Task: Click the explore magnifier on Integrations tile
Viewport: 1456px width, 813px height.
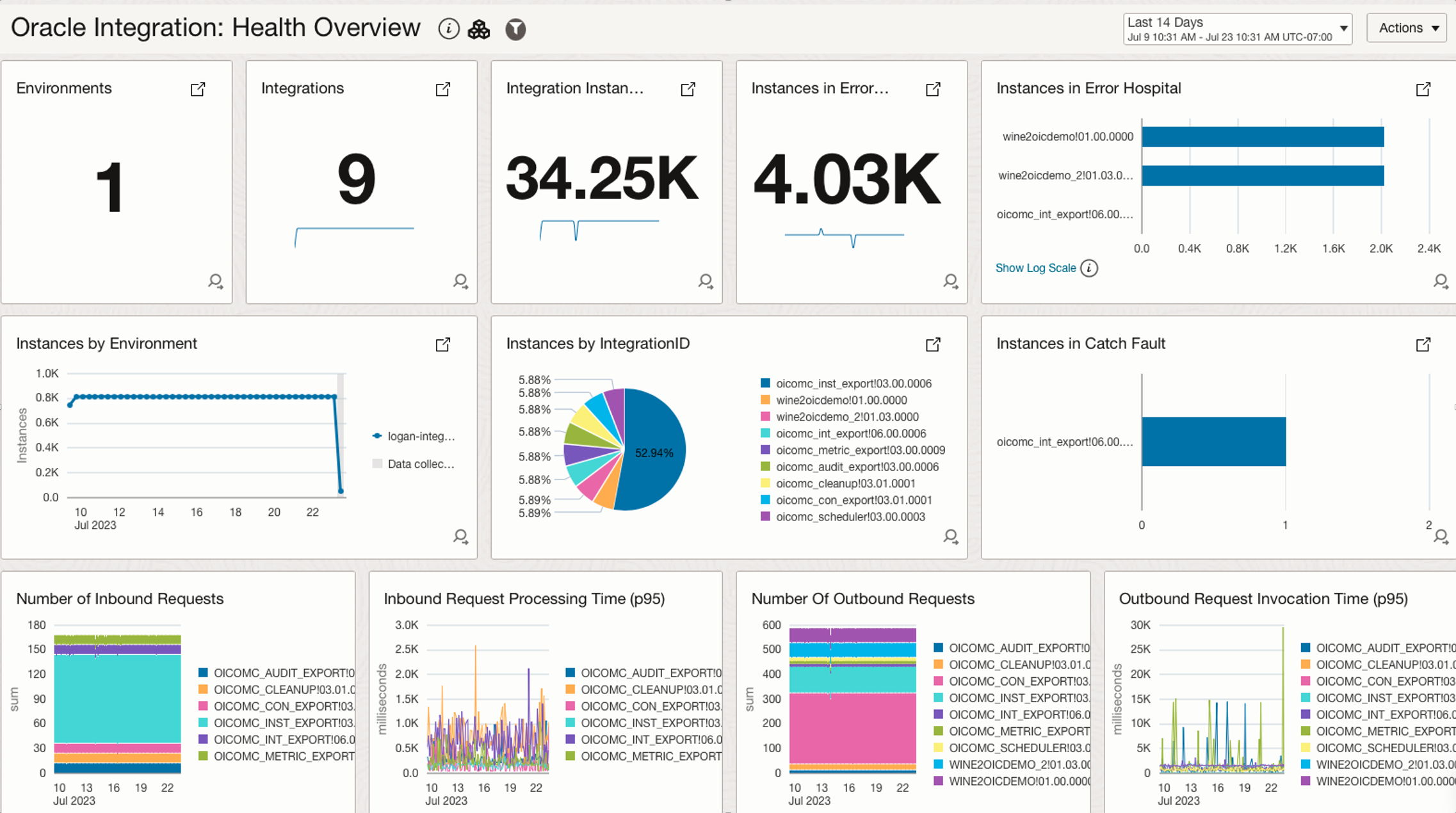Action: 460,282
